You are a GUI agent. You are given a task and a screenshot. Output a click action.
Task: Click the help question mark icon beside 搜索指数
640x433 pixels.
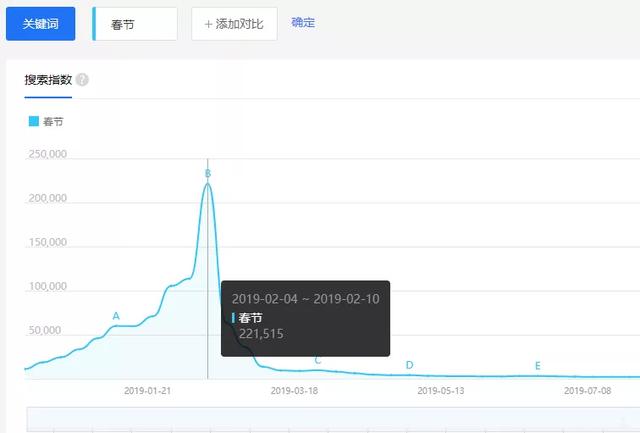pos(82,79)
